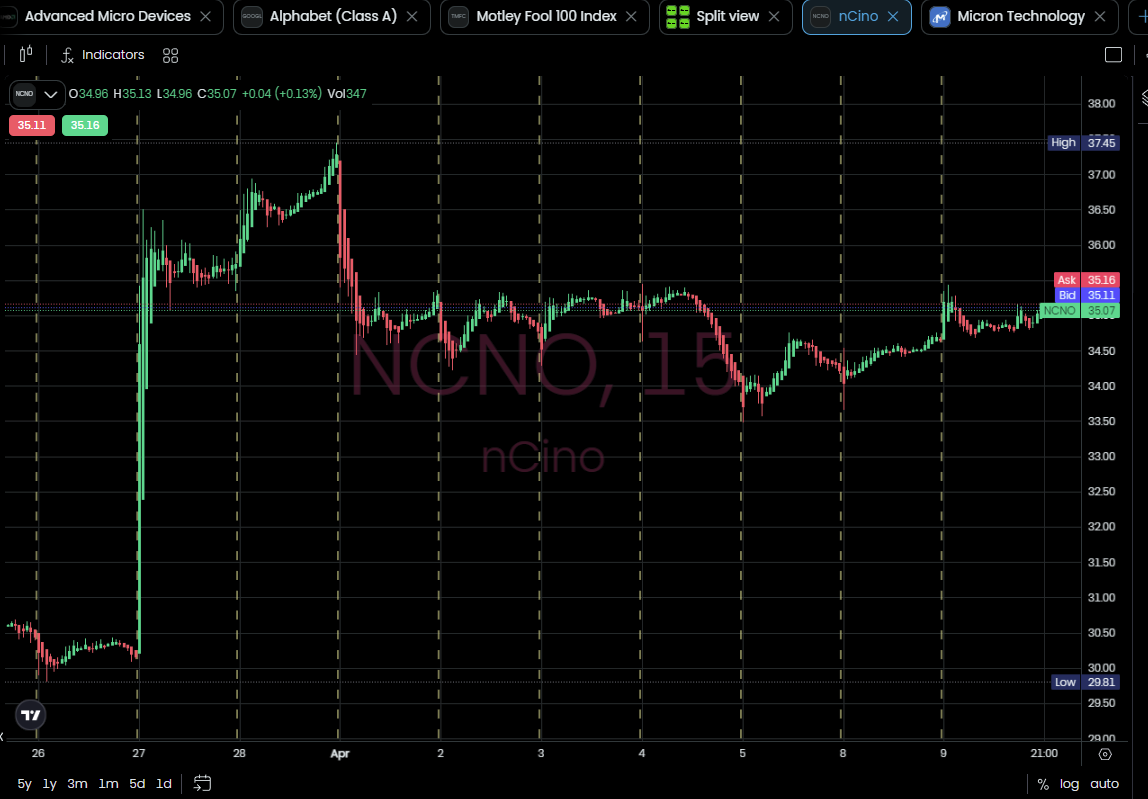1148x799 pixels.
Task: Click the red 35.11 sell price button
Action: (x=32, y=125)
